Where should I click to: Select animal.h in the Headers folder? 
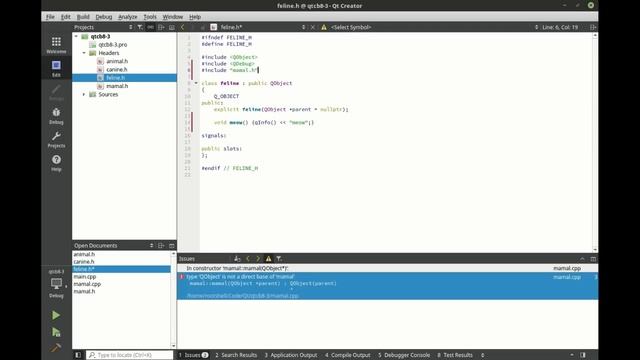click(x=117, y=61)
